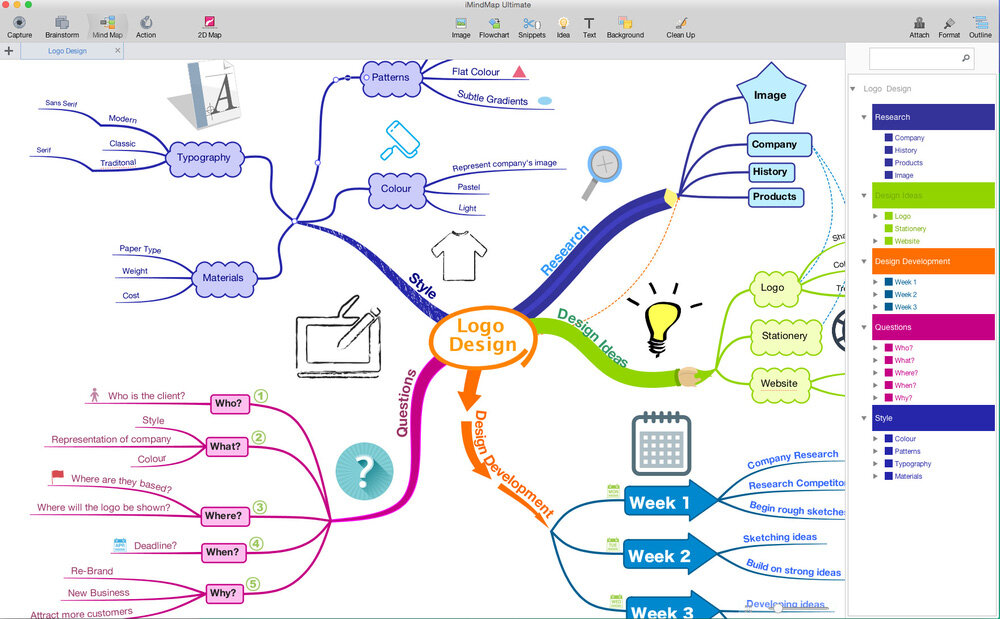Toggle the Outline panel
Viewport: 1000px width, 619px height.
(x=980, y=27)
